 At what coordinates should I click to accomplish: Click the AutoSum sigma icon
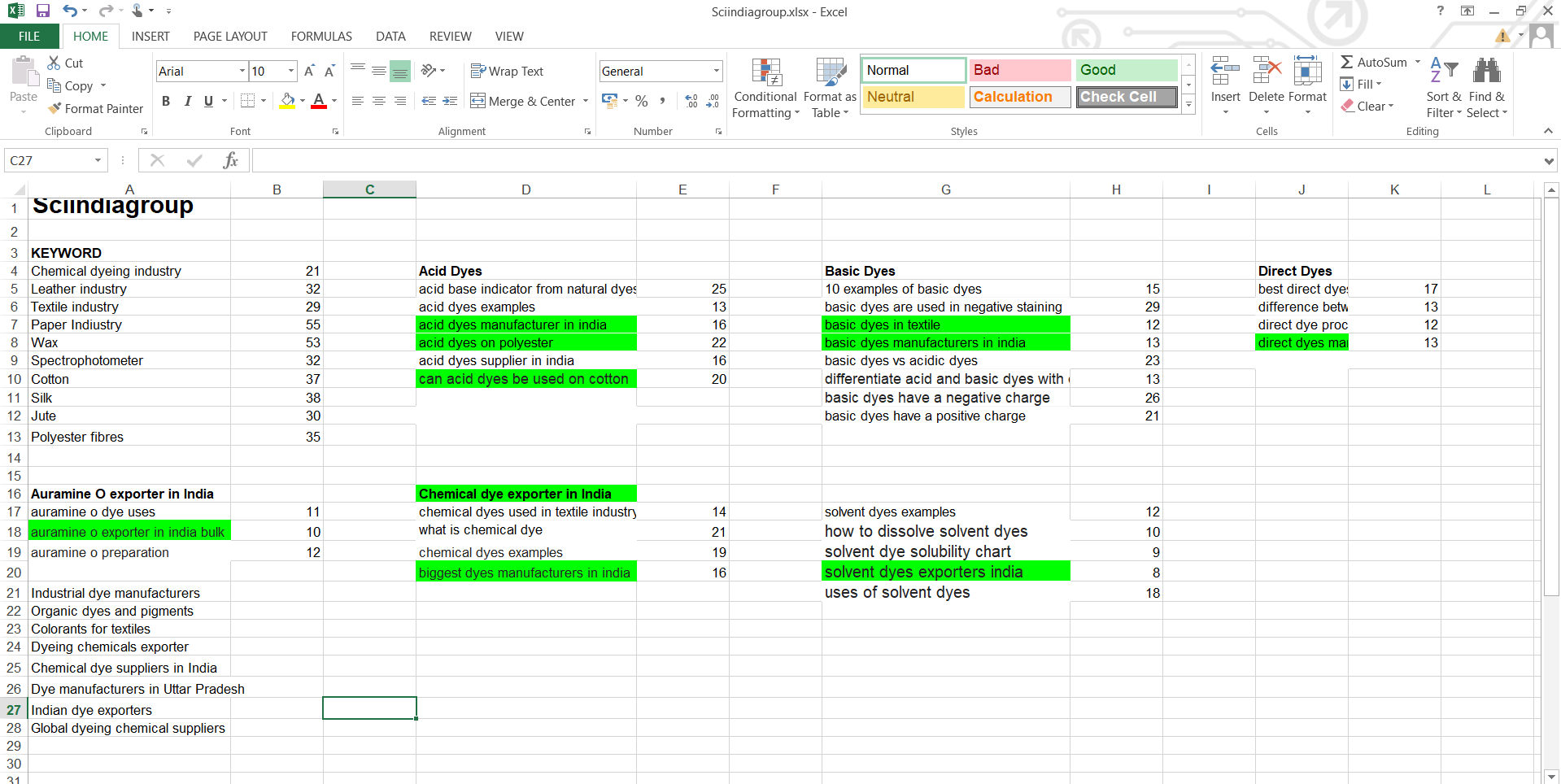tap(1347, 62)
